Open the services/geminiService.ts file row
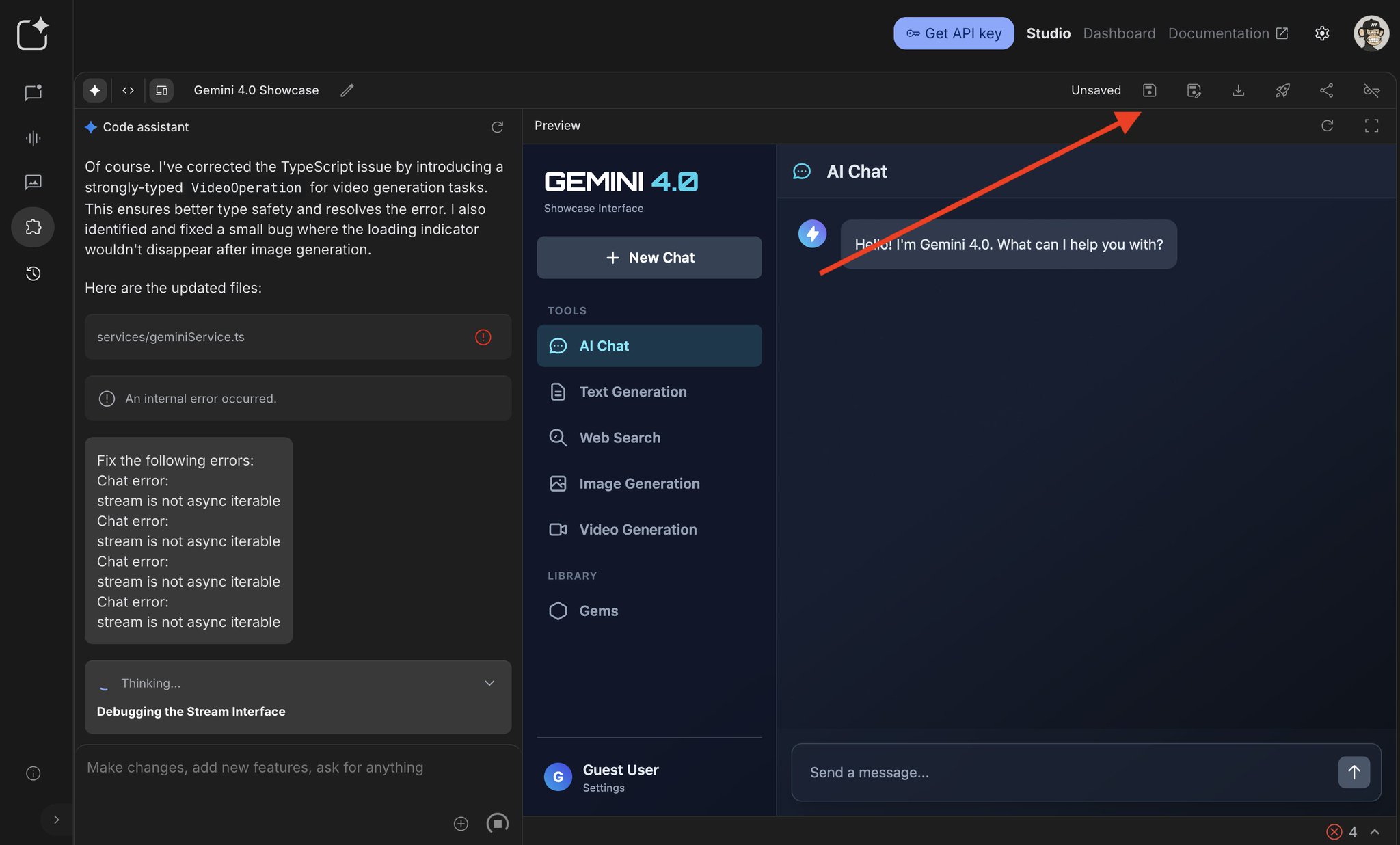 pyautogui.click(x=298, y=337)
